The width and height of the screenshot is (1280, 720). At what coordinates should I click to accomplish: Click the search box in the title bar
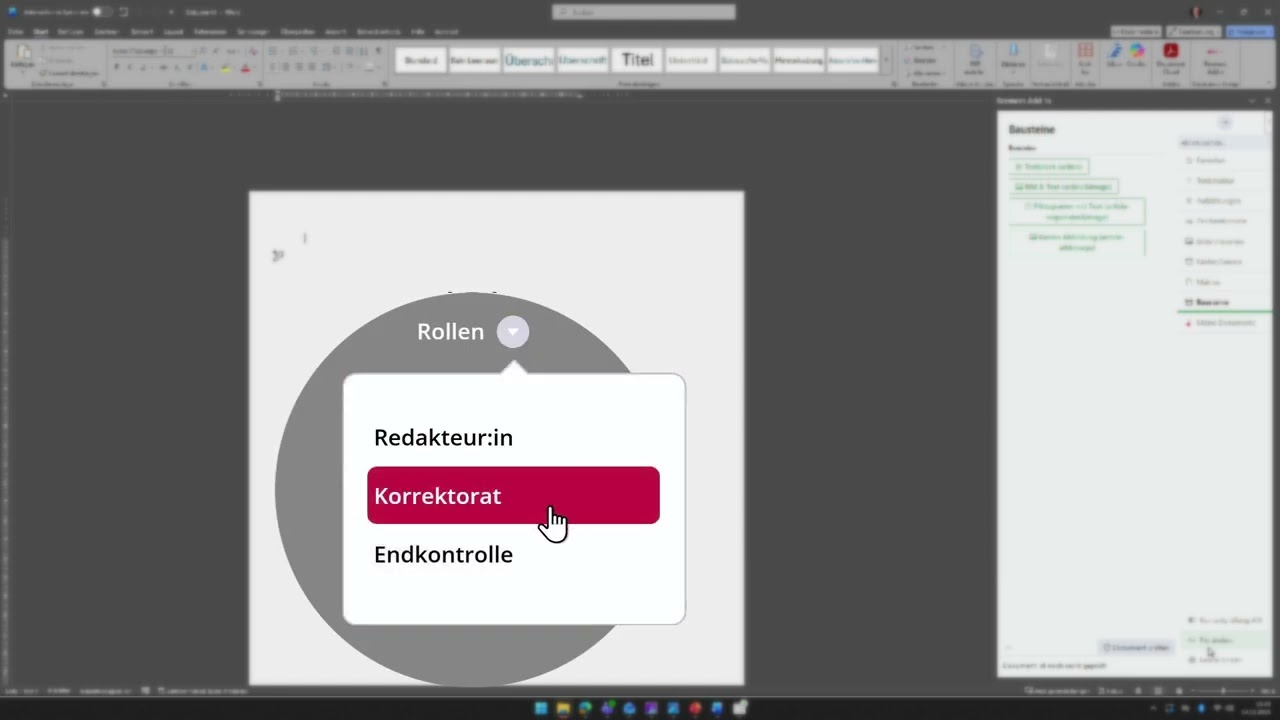pyautogui.click(x=643, y=12)
